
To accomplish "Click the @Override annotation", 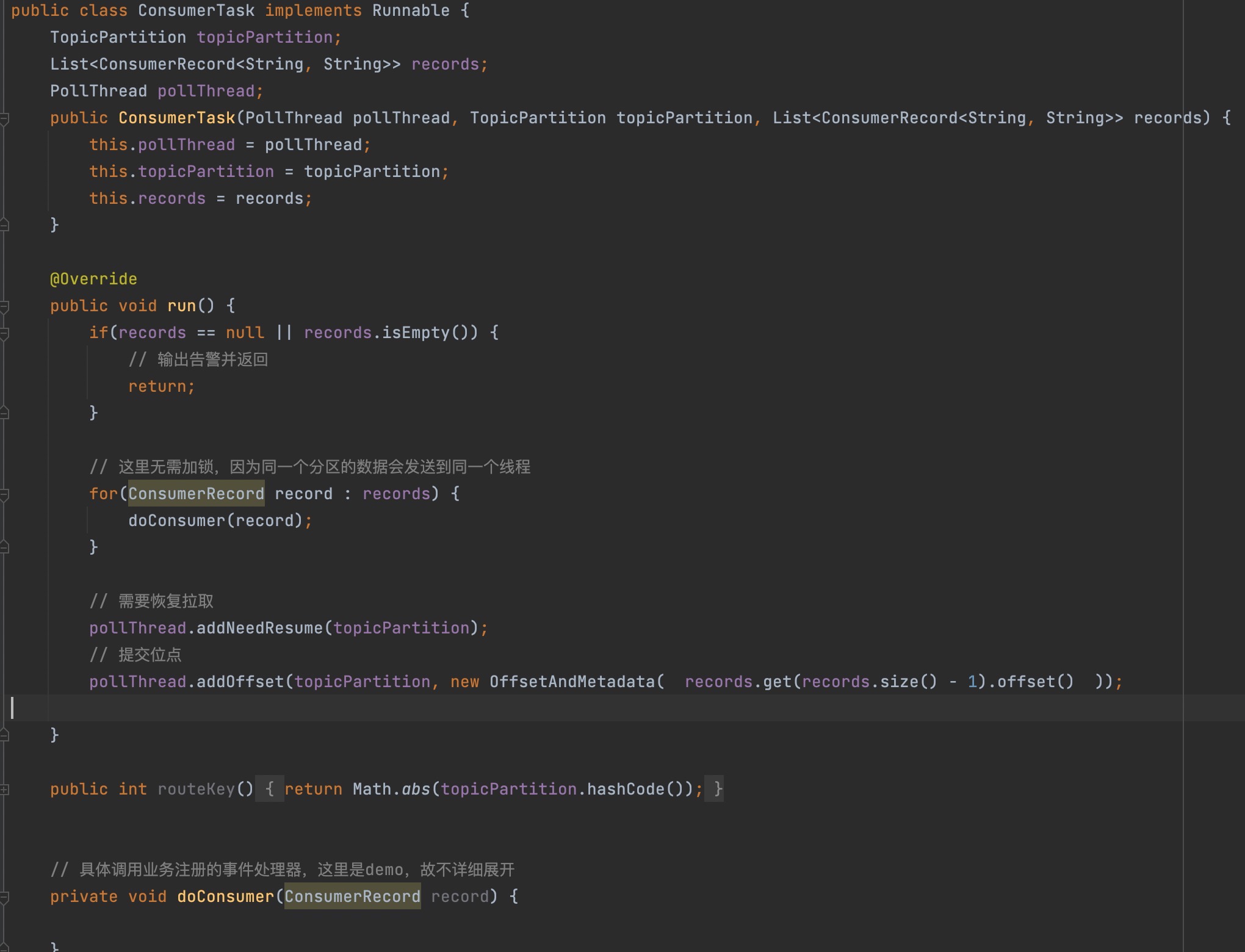I will click(x=93, y=279).
